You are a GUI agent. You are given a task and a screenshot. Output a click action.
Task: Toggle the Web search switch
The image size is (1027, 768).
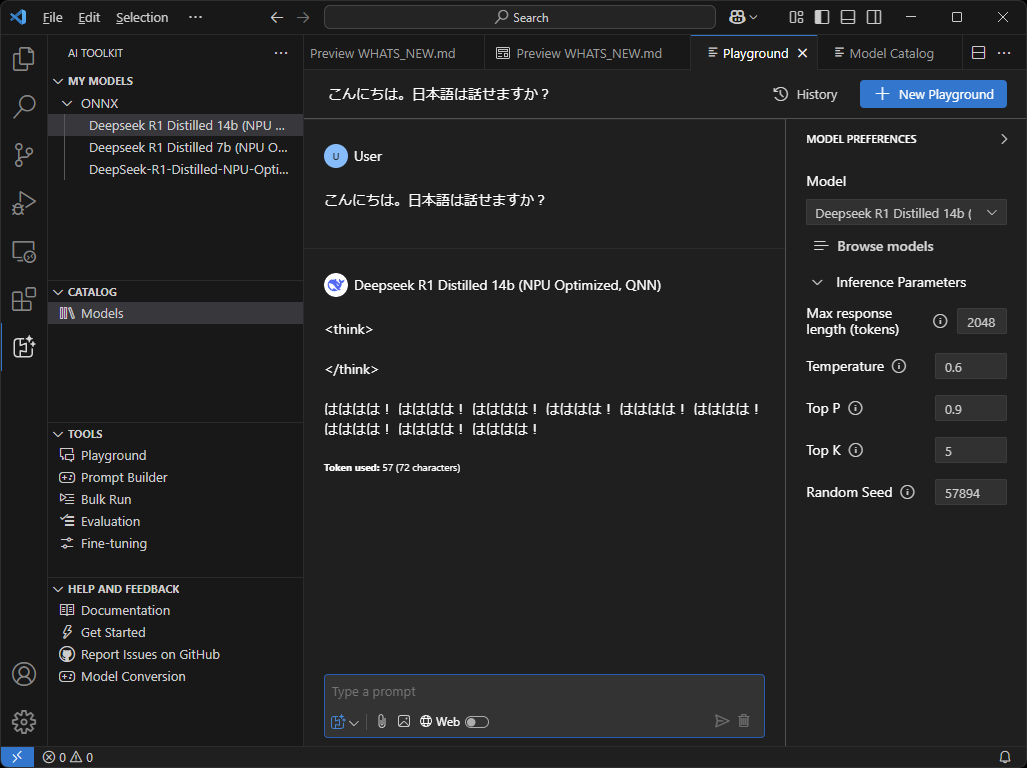tap(477, 722)
